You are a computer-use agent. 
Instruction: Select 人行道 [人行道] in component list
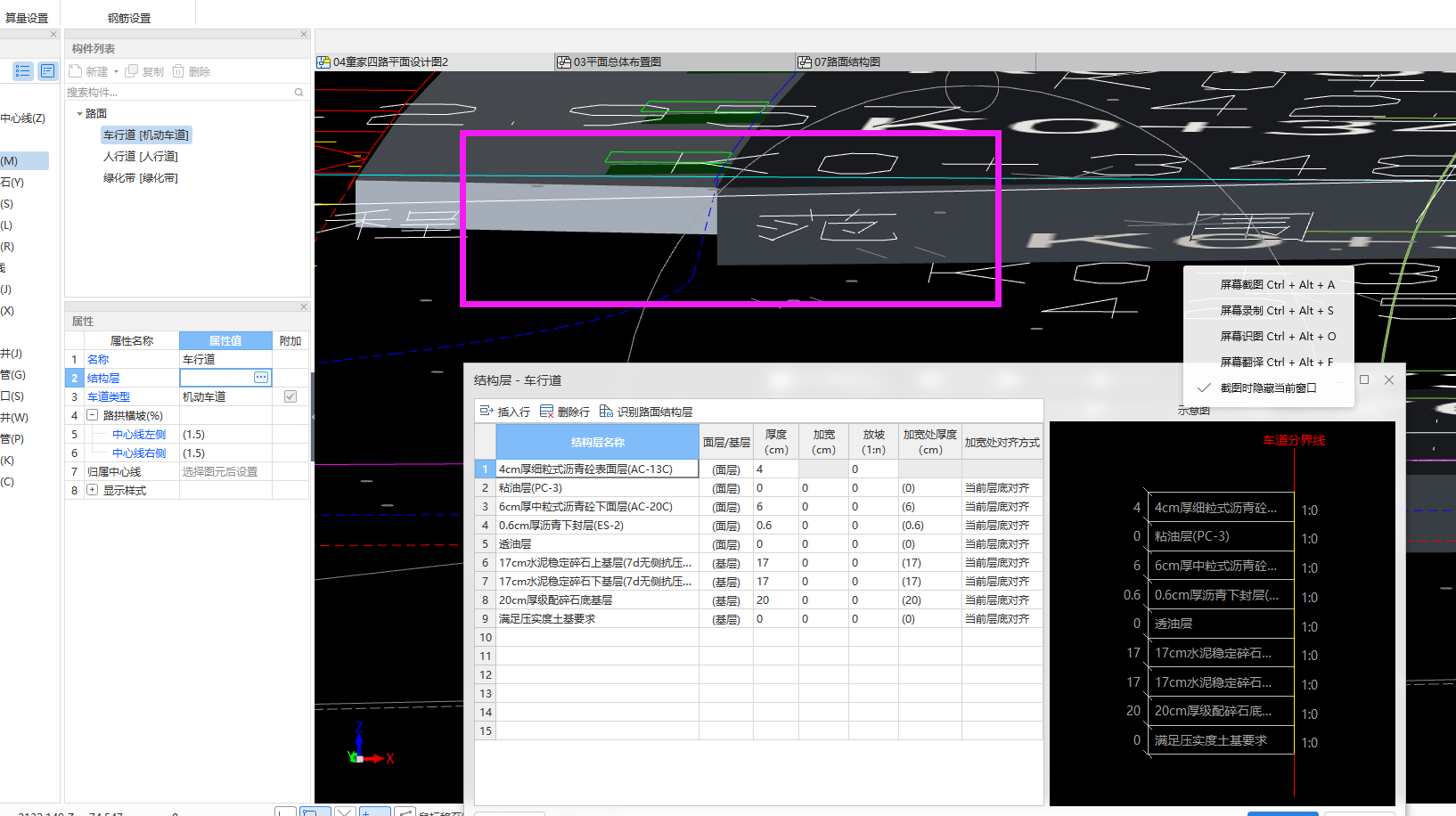[x=141, y=157]
